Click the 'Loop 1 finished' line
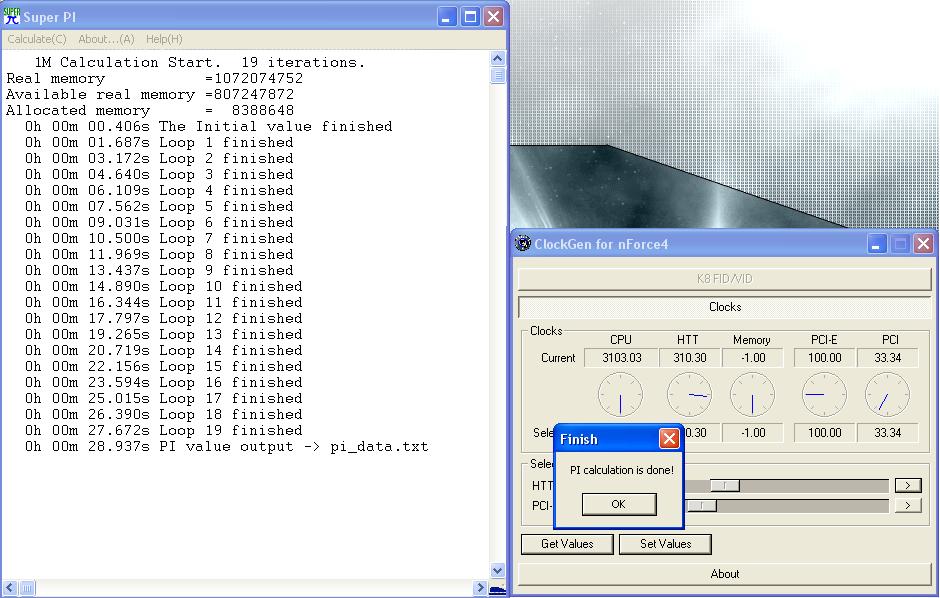This screenshot has height=598, width=940. [x=159, y=143]
